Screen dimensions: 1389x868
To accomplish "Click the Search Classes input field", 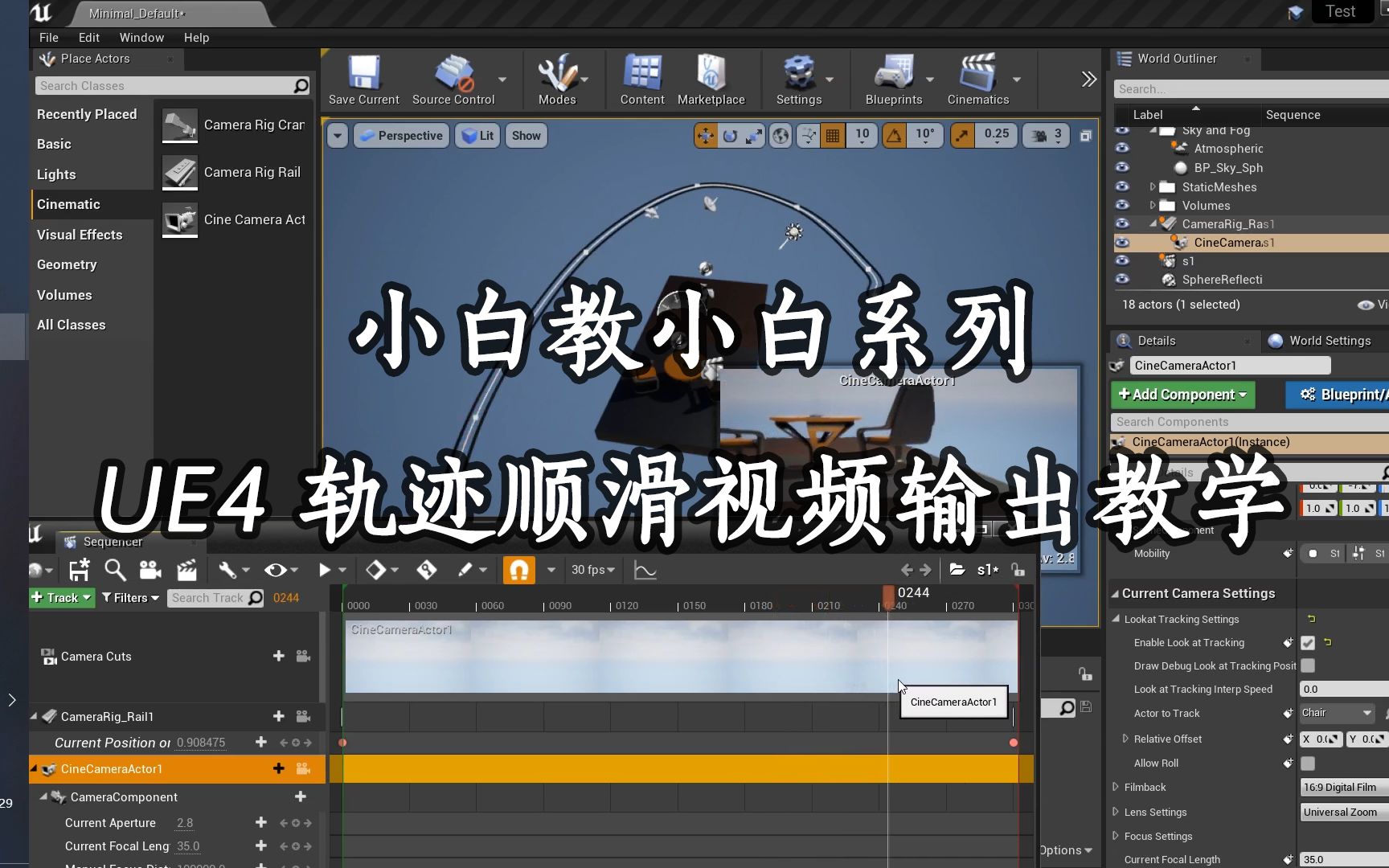I will [172, 86].
